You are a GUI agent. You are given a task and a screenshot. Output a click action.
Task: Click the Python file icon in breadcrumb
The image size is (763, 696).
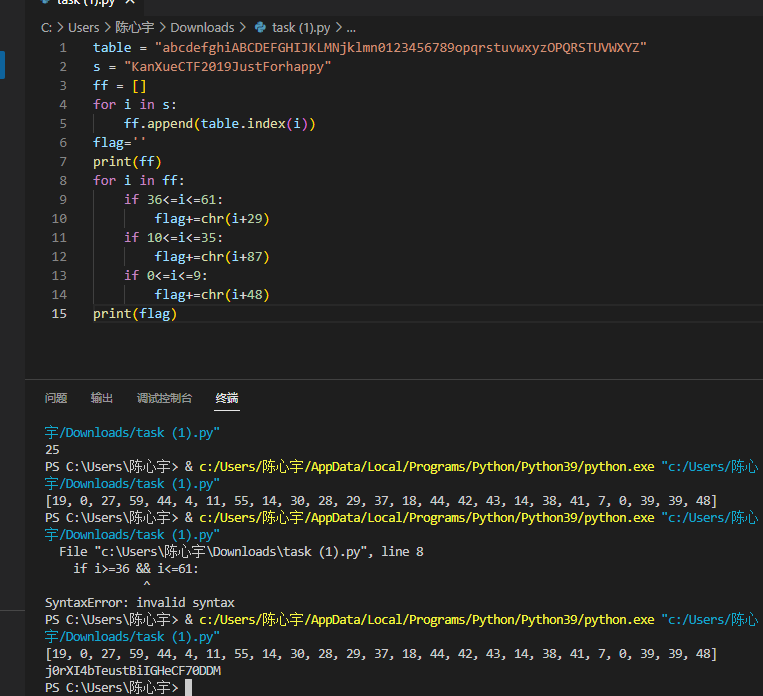pyautogui.click(x=261, y=28)
